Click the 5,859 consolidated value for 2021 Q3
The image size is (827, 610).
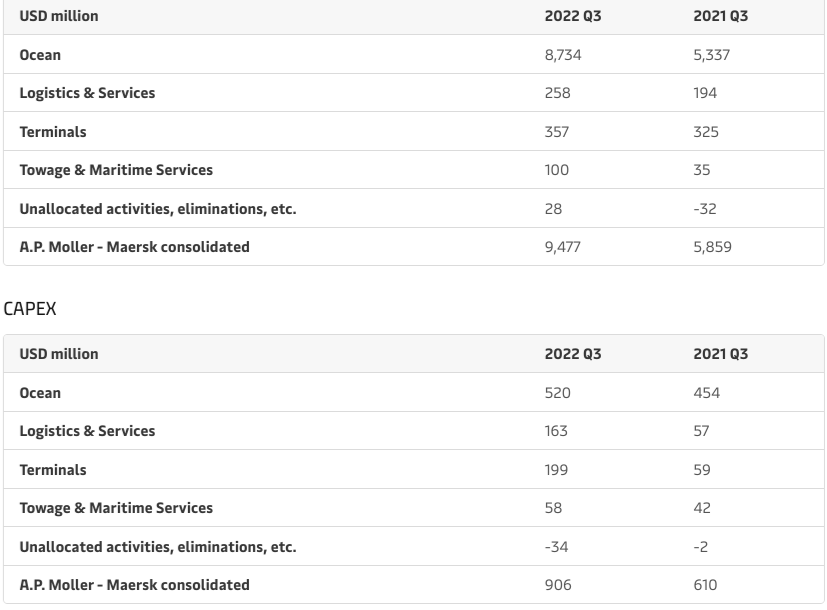tap(712, 247)
